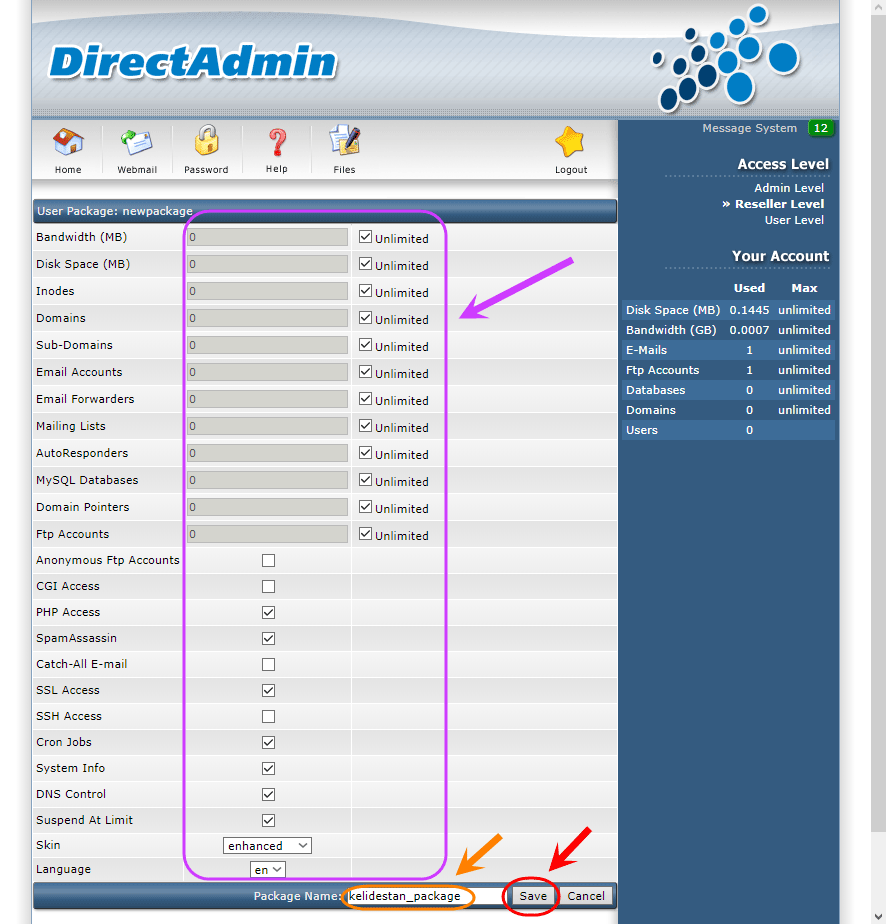Switch to User Level access

(x=794, y=220)
